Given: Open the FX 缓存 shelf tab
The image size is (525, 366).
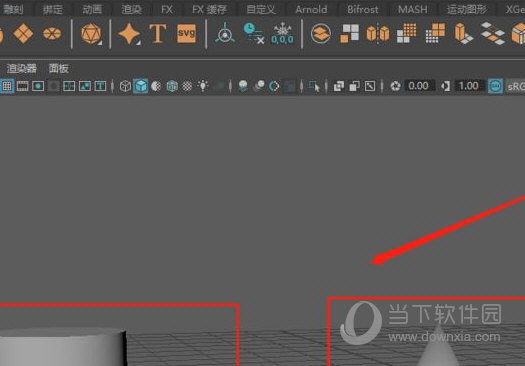Looking at the screenshot, I should pos(209,9).
